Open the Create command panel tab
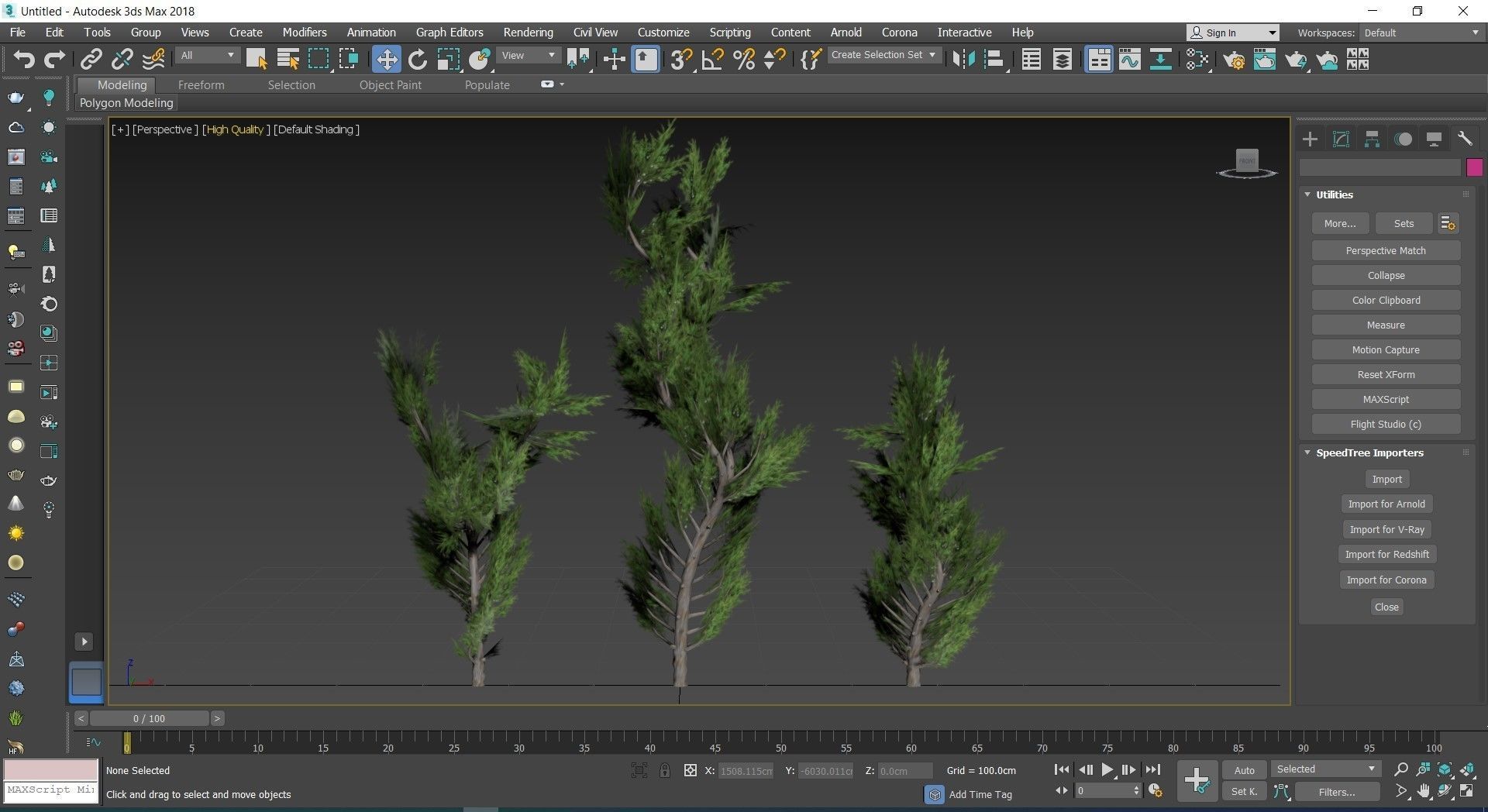The image size is (1488, 812). pyautogui.click(x=1310, y=139)
